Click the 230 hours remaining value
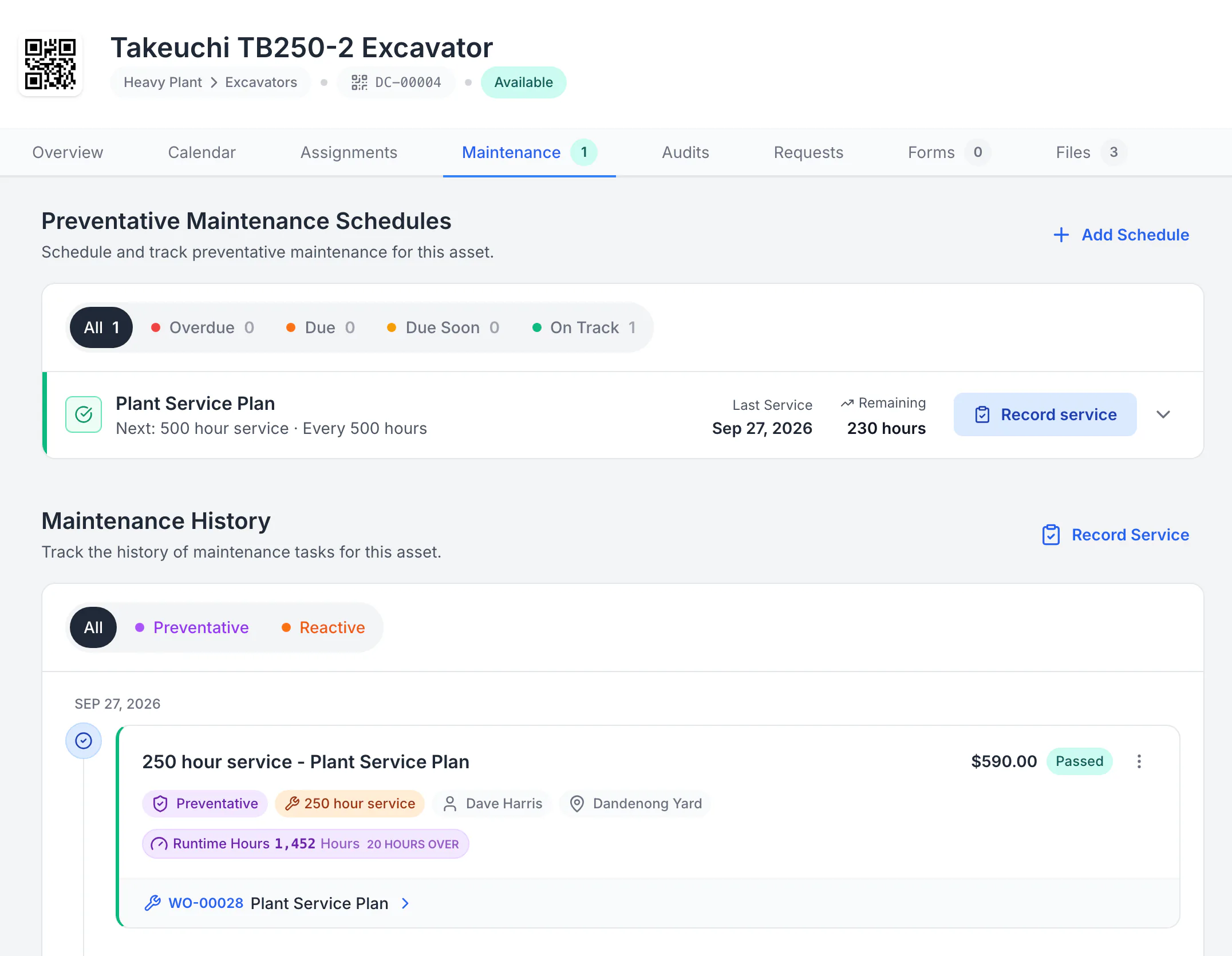The image size is (1232, 956). [x=886, y=428]
